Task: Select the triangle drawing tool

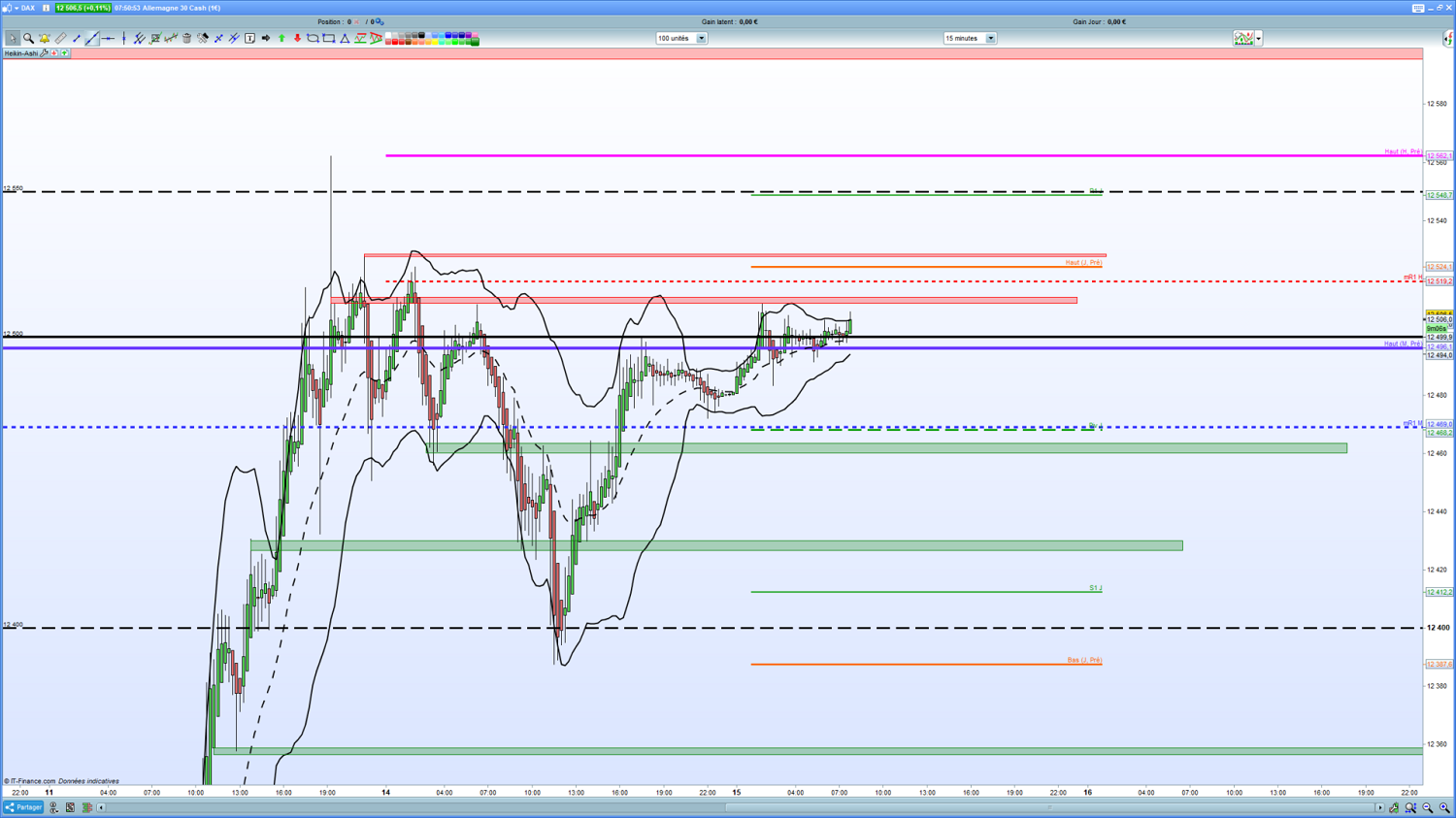Action: pyautogui.click(x=345, y=39)
